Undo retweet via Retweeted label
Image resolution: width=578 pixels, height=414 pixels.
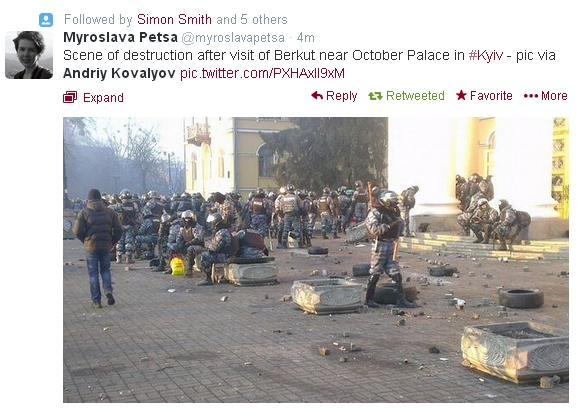(415, 96)
